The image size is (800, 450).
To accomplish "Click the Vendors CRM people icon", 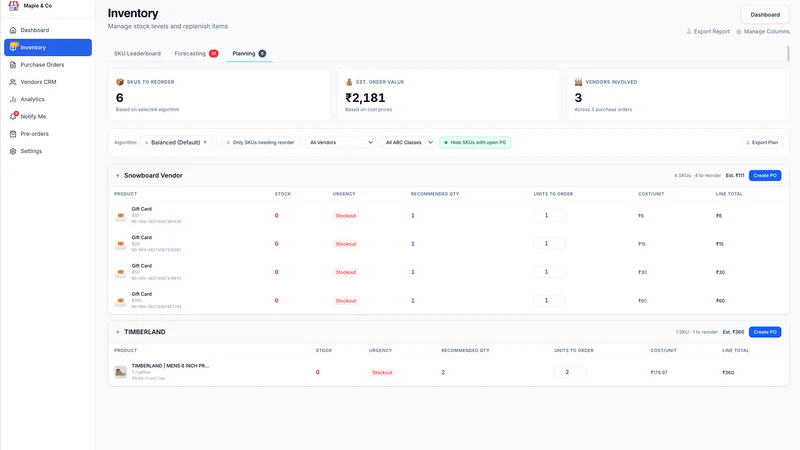I will click(x=13, y=82).
